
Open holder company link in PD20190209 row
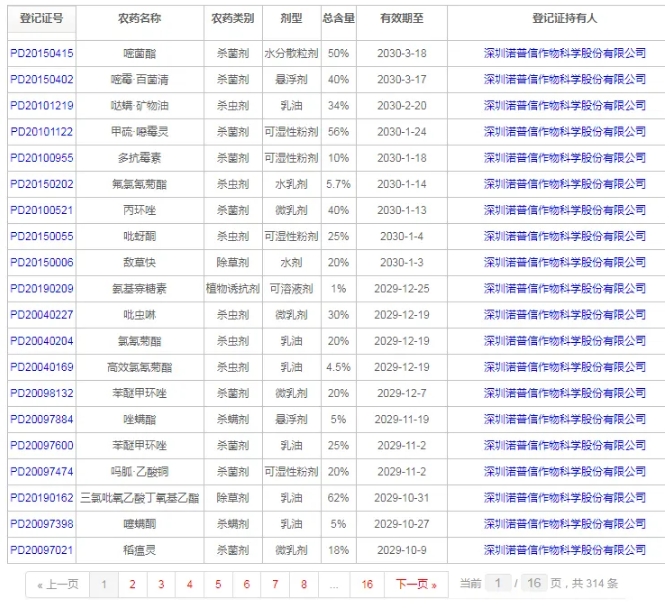pos(564,289)
